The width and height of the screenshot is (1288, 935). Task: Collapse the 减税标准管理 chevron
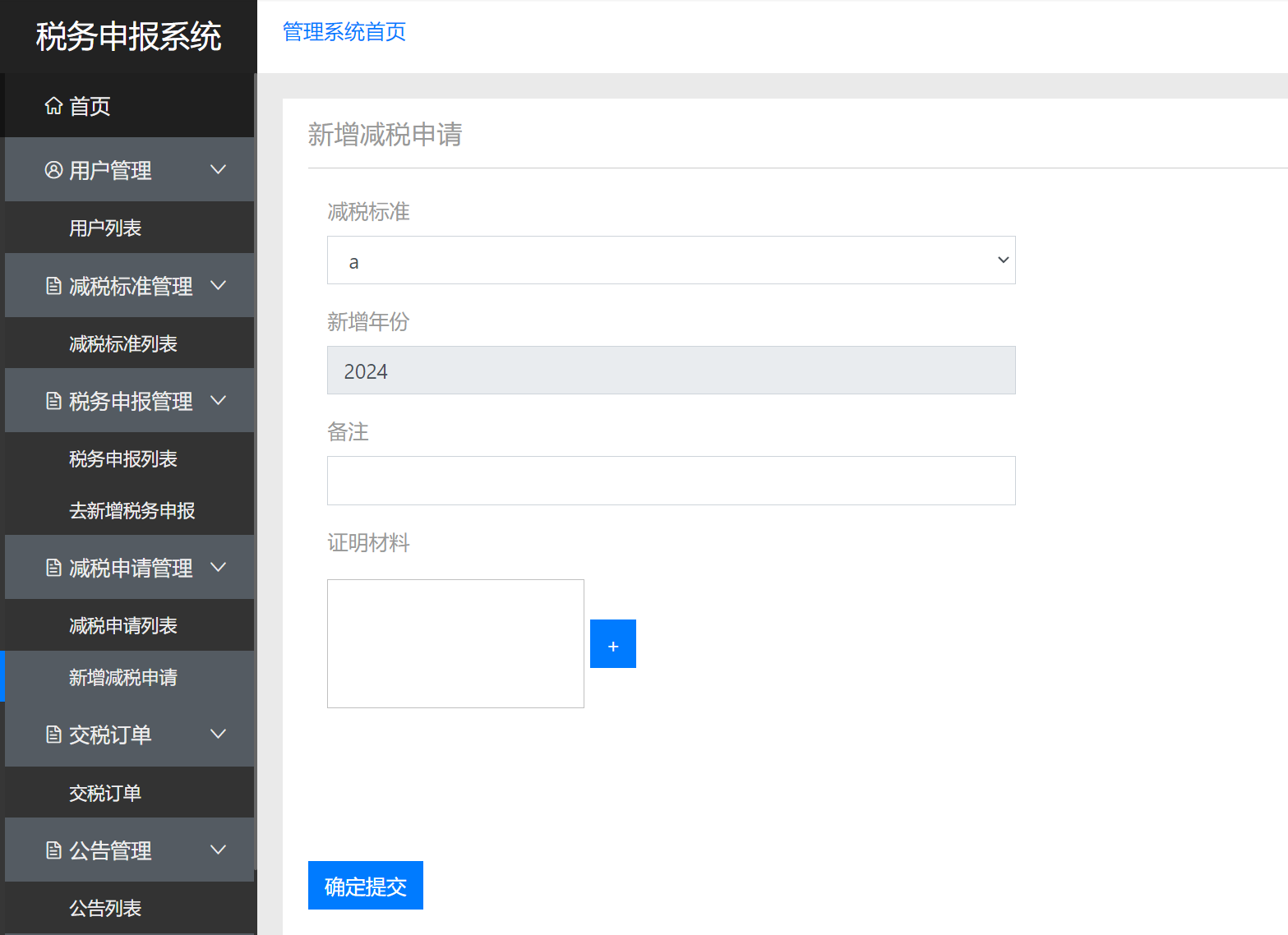(x=218, y=285)
